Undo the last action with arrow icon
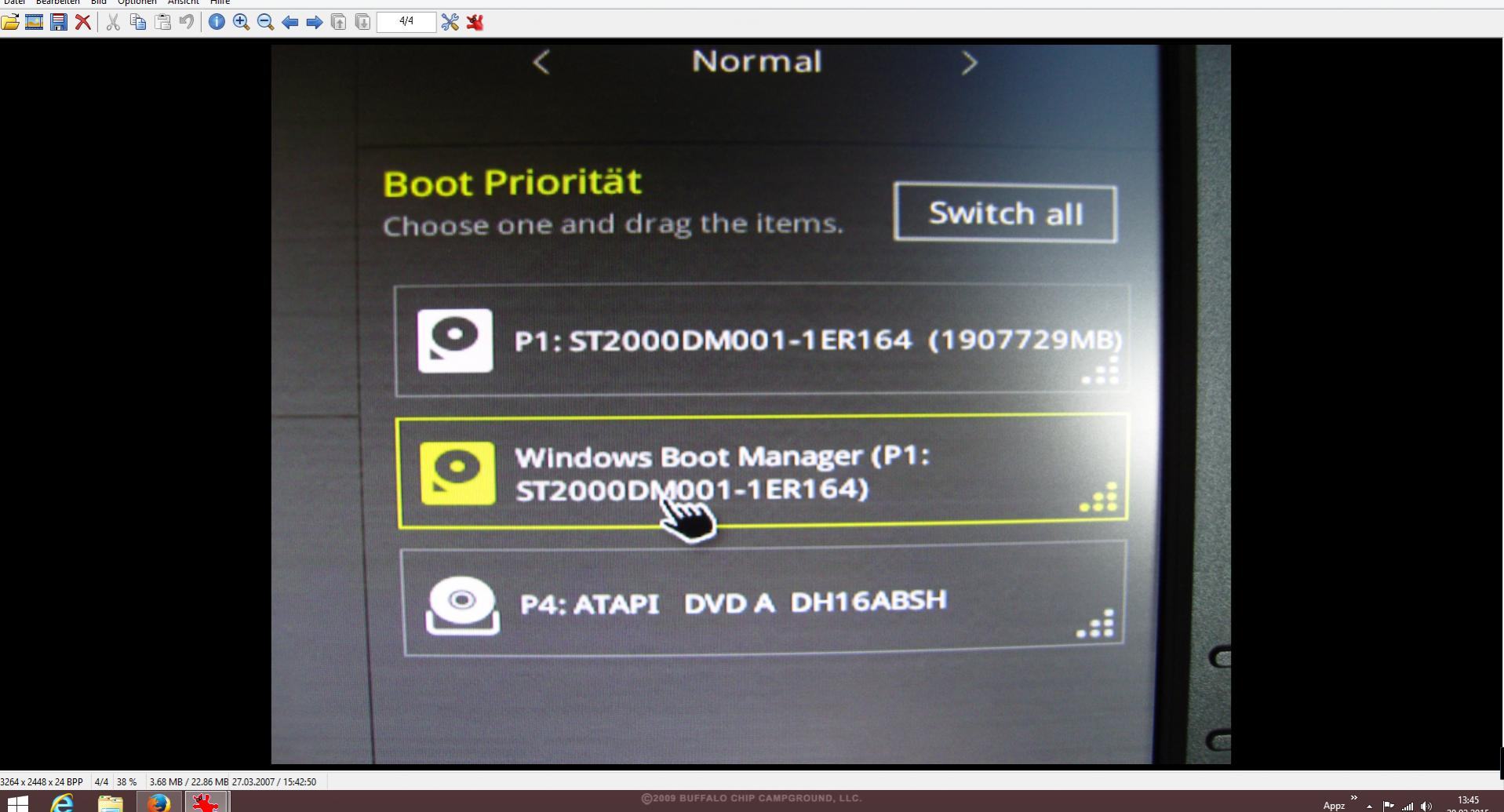 coord(187,22)
